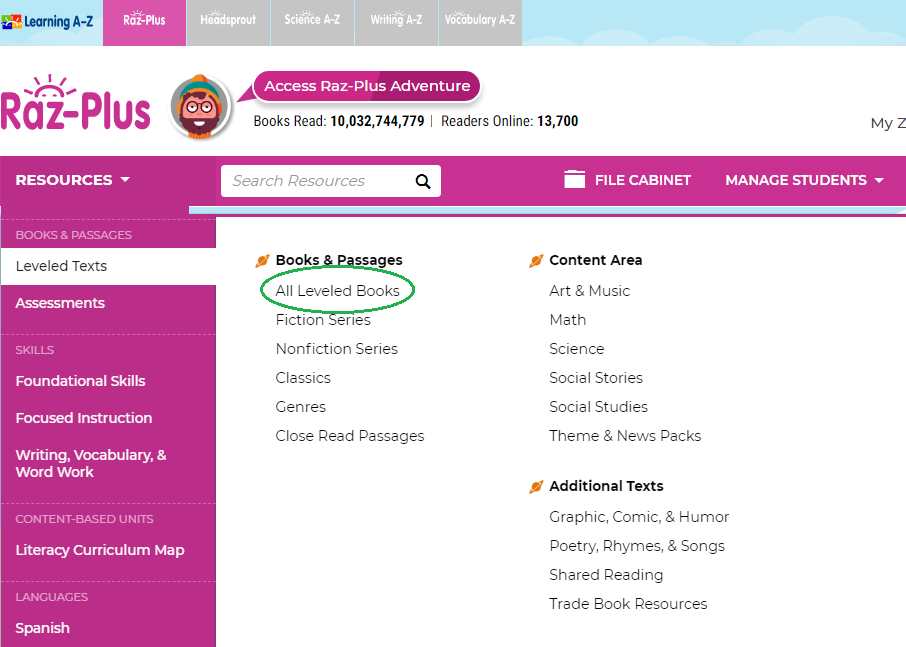Open the Nonfiction Series link
This screenshot has width=906, height=647.
[337, 349]
